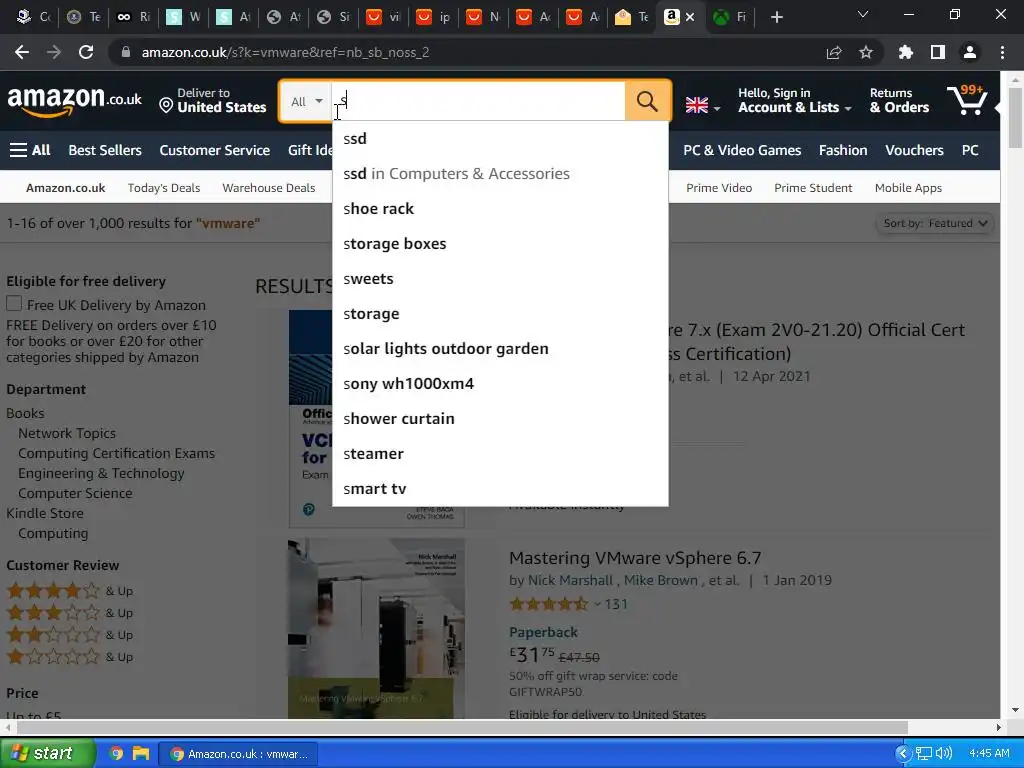Click the browser address bar URL
This screenshot has width=1024, height=768.
click(x=285, y=52)
